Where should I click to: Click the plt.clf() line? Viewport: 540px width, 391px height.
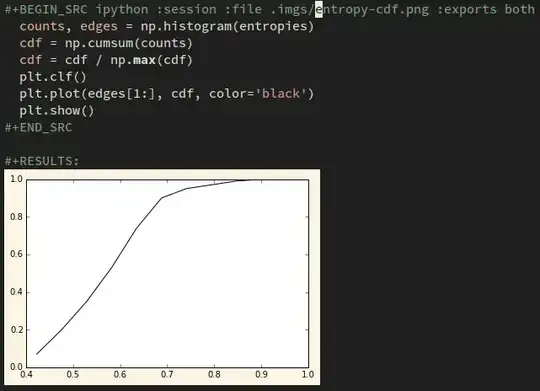(x=53, y=77)
